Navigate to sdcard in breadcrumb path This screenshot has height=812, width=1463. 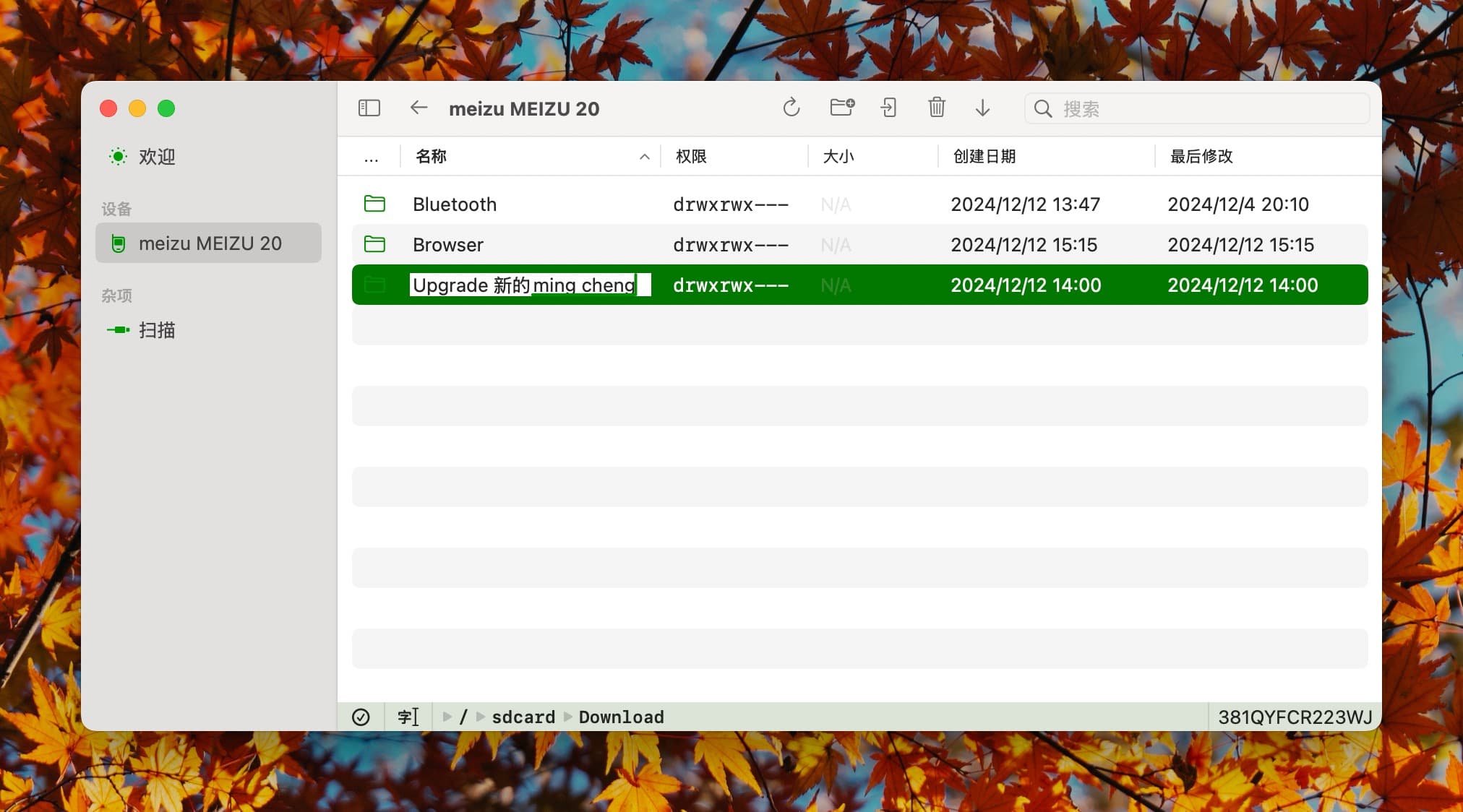[523, 717]
